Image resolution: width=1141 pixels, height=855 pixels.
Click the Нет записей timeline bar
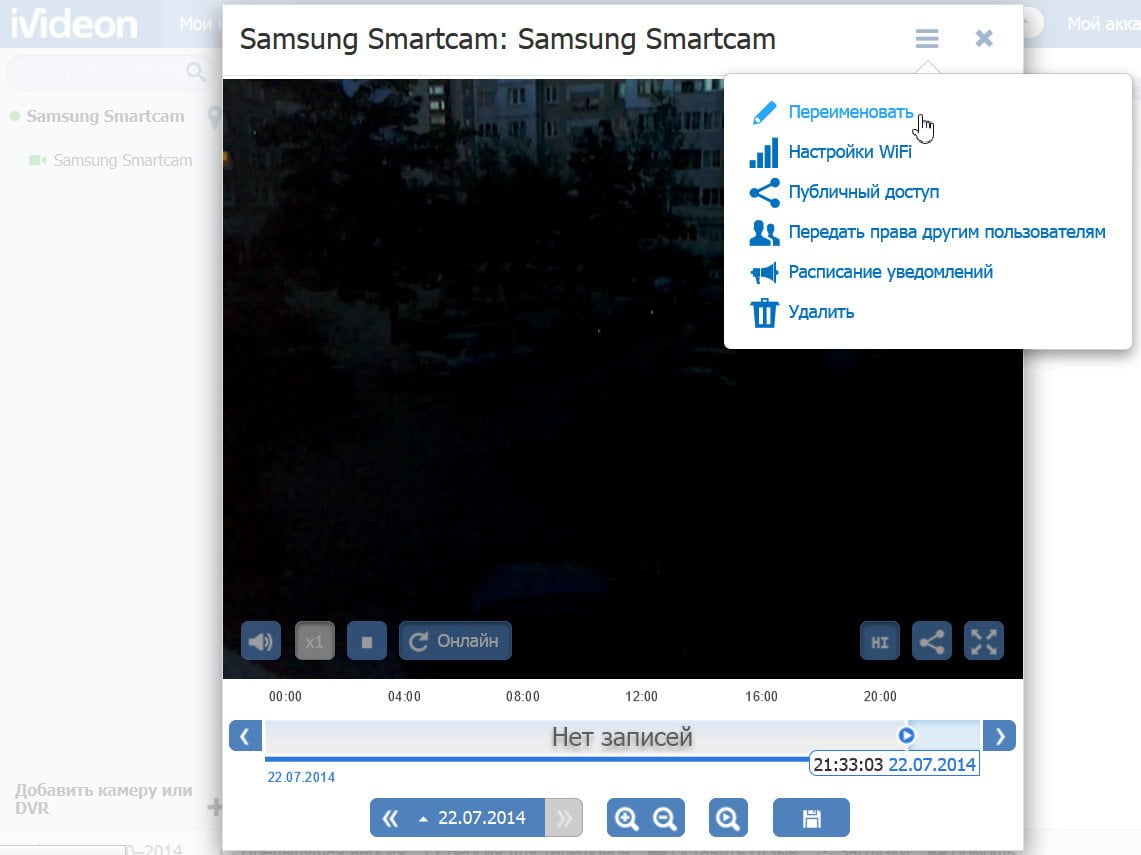coord(622,737)
